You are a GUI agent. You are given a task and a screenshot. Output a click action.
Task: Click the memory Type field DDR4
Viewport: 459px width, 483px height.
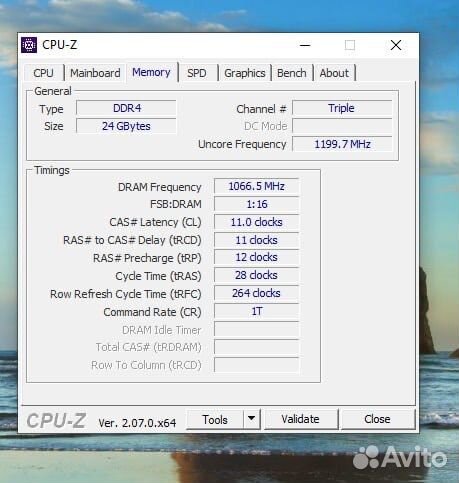coord(126,108)
